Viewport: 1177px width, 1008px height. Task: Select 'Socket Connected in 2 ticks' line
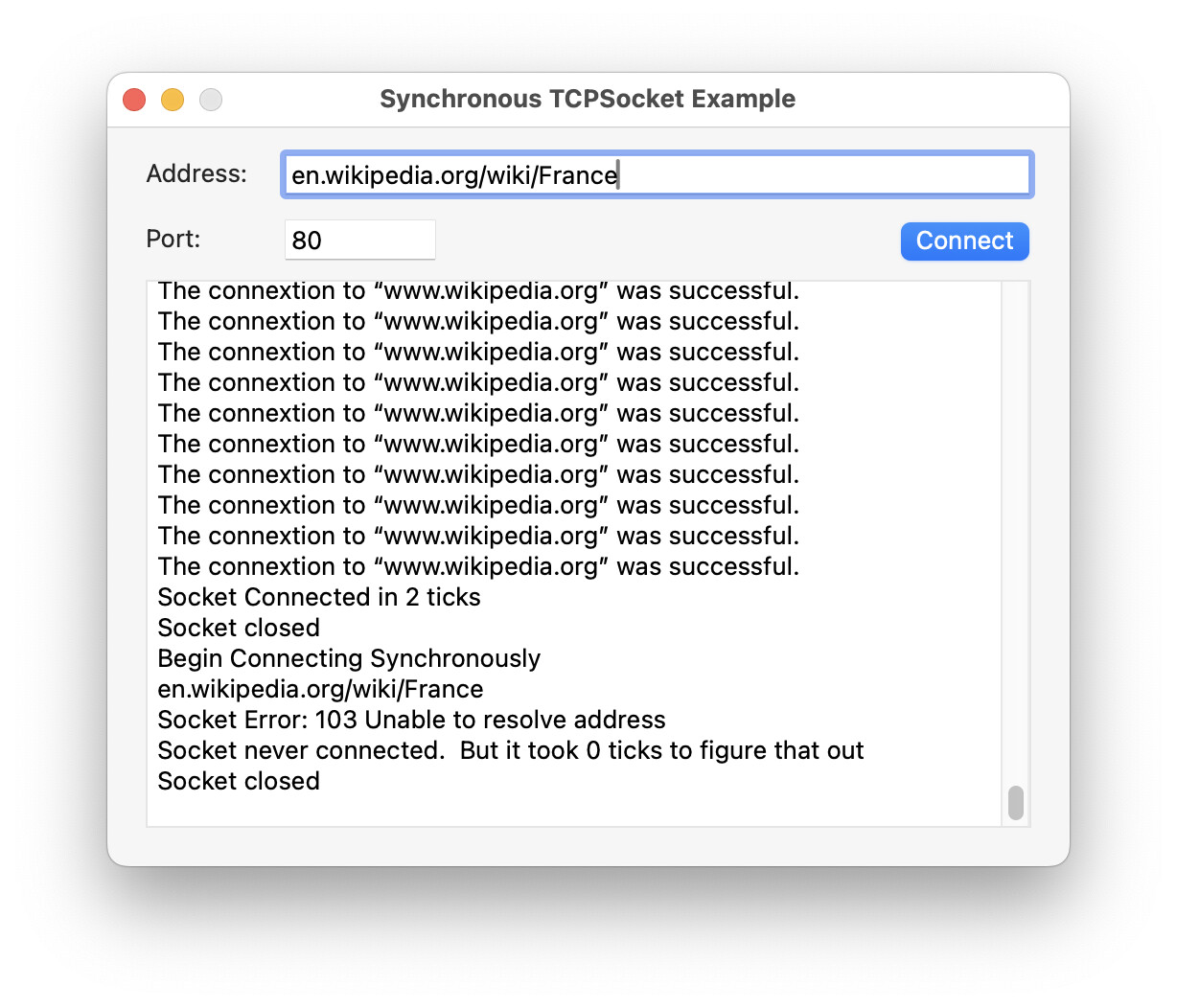319,597
